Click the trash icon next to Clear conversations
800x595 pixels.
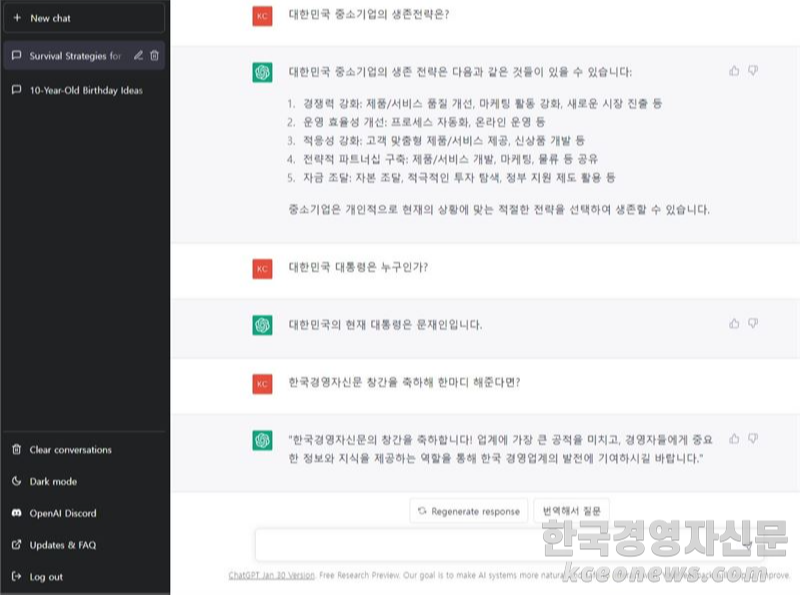(16, 449)
